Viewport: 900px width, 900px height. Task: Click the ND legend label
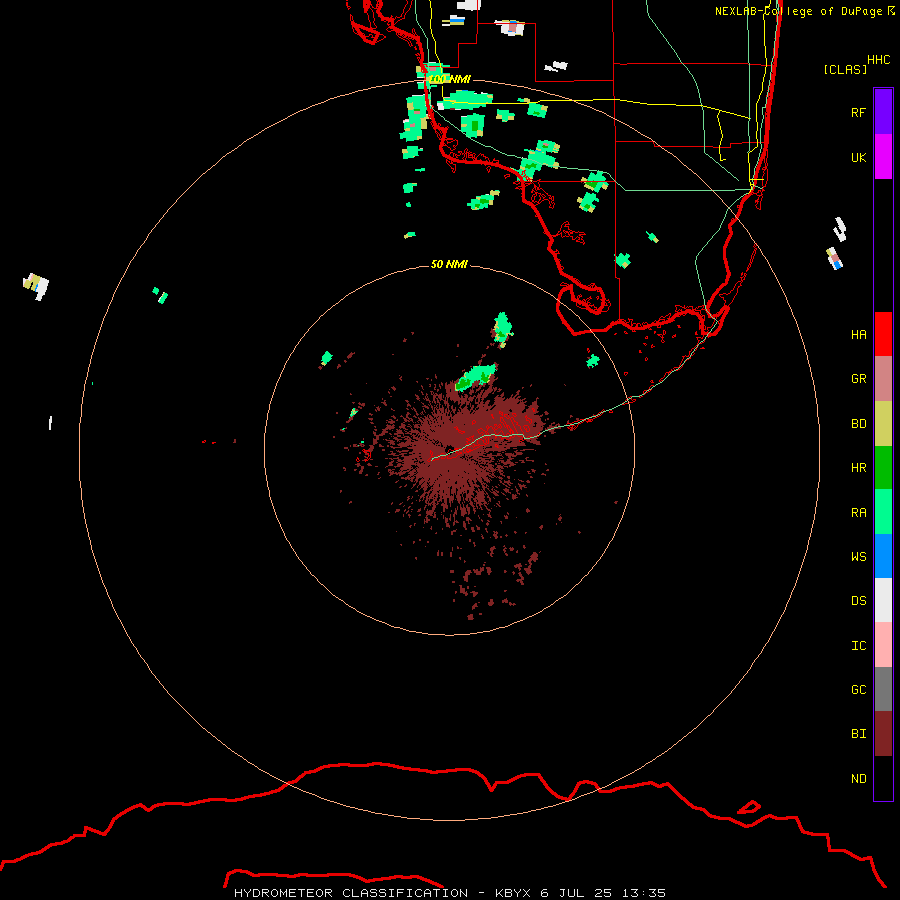point(858,779)
